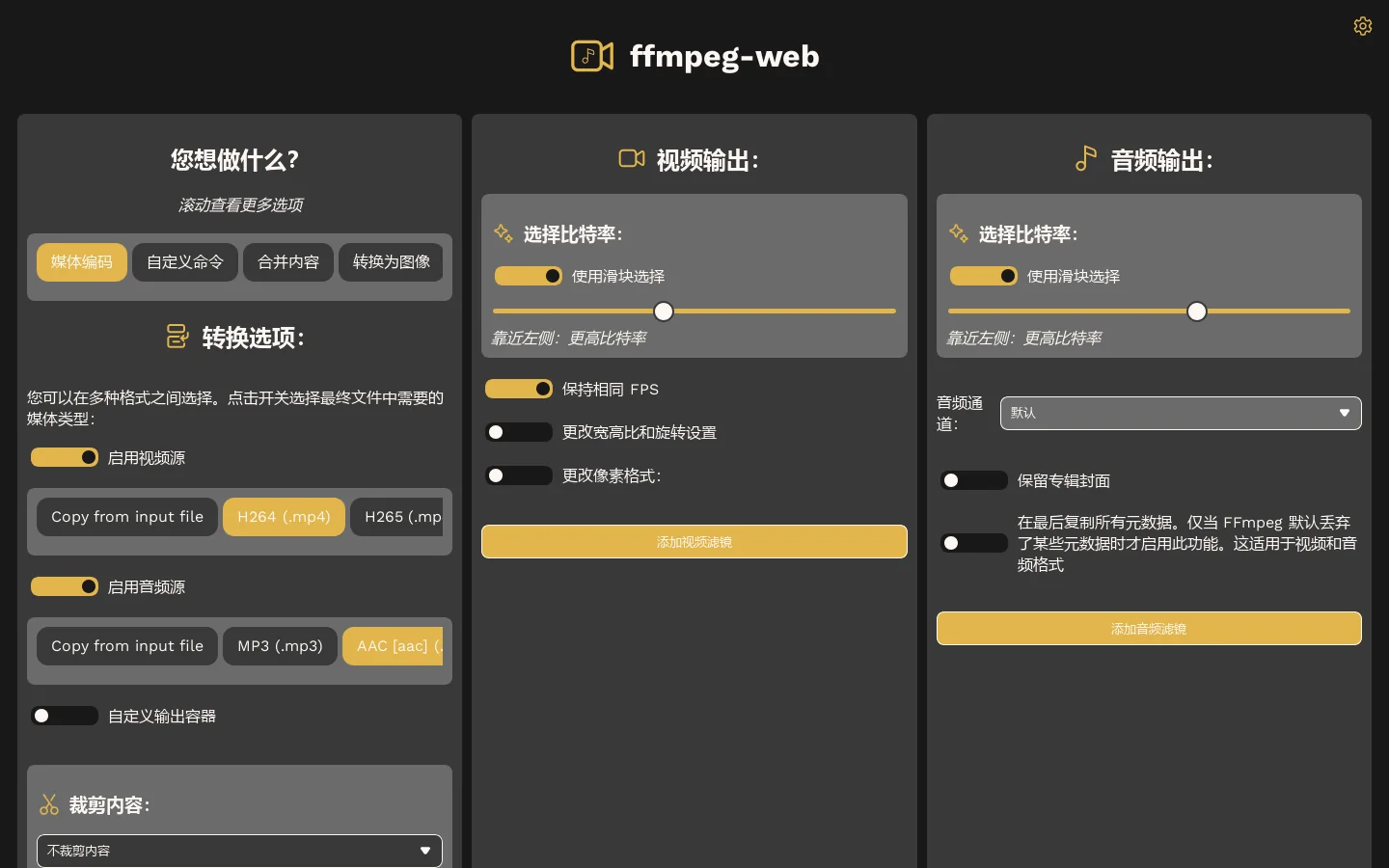The width and height of the screenshot is (1389, 868).
Task: Click the video camera icon beside 视频输出
Action: [632, 158]
